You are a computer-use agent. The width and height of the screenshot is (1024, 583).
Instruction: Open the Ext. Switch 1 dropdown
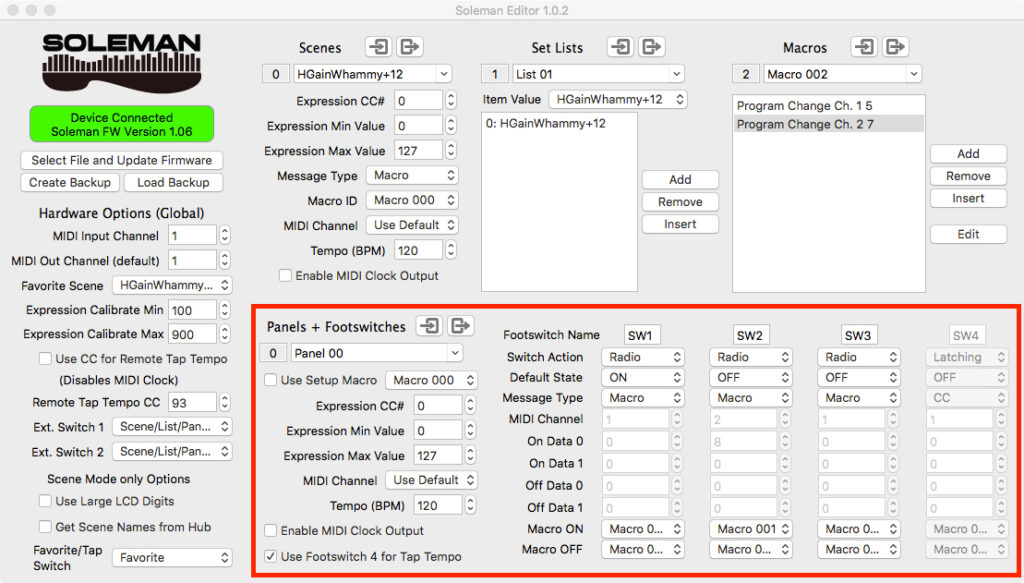point(172,426)
